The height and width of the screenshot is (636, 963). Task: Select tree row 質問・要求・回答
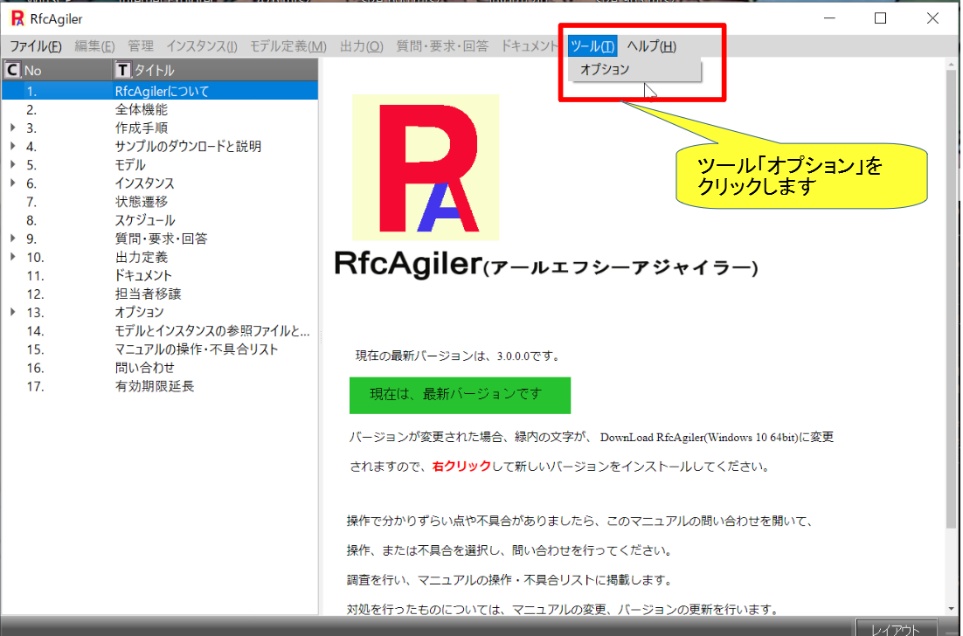[x=160, y=238]
